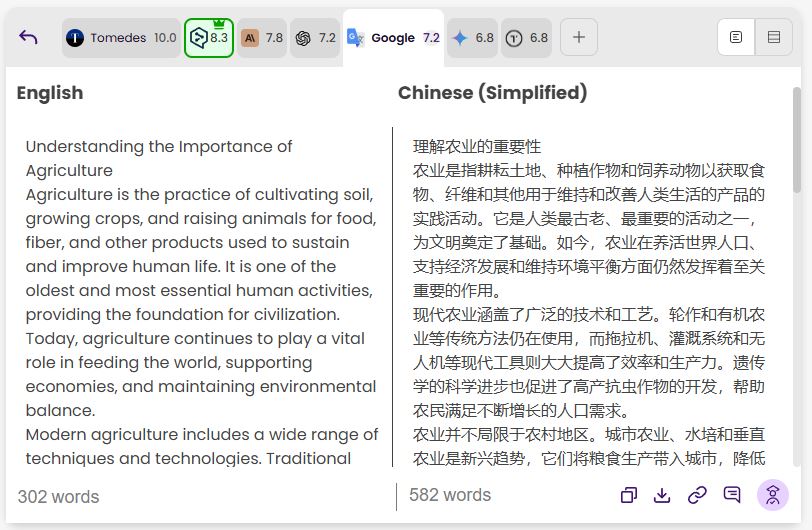
Task: Toggle the document text view mode
Action: [x=736, y=38]
